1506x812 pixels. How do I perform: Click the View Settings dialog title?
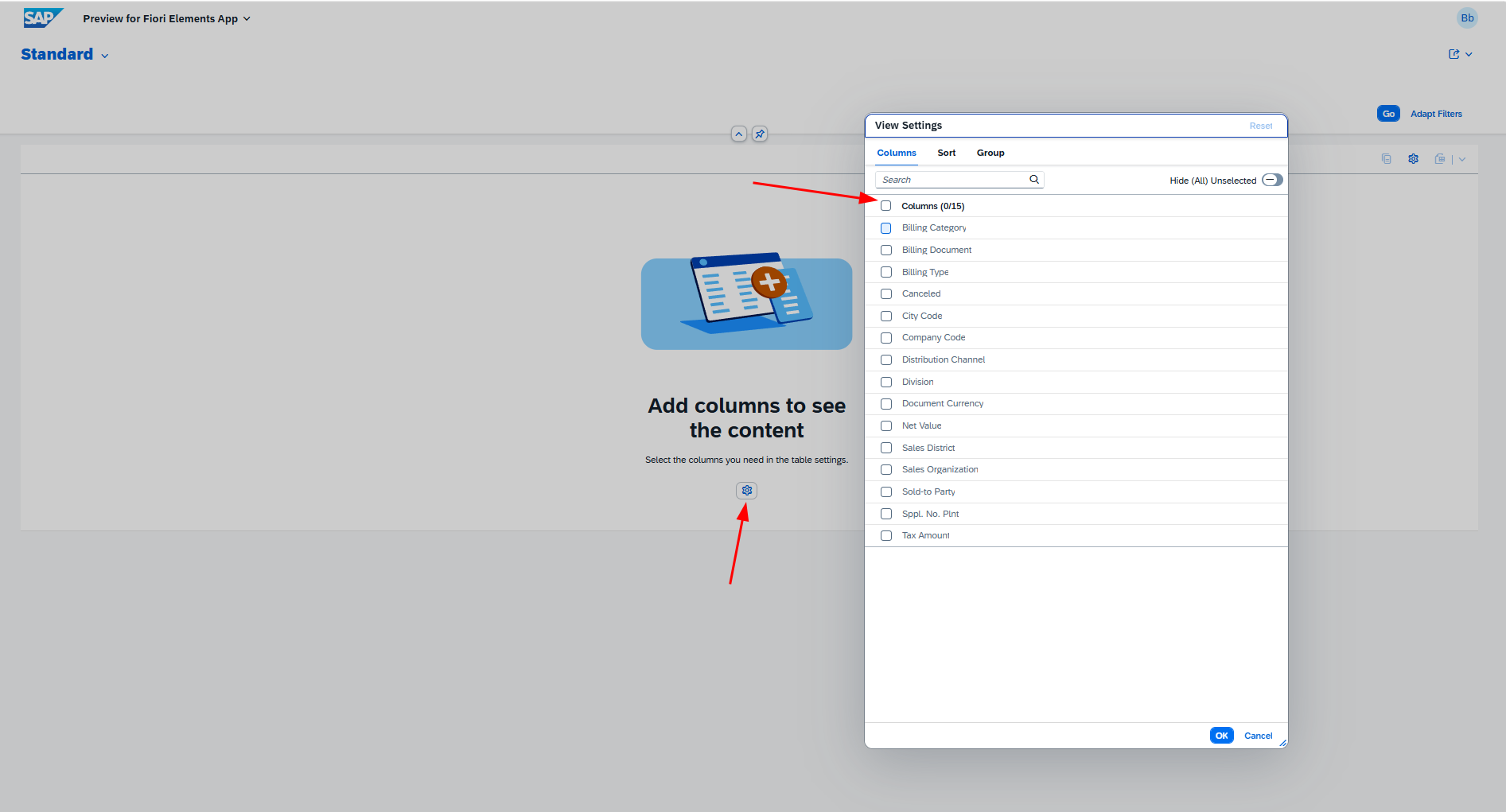point(909,126)
